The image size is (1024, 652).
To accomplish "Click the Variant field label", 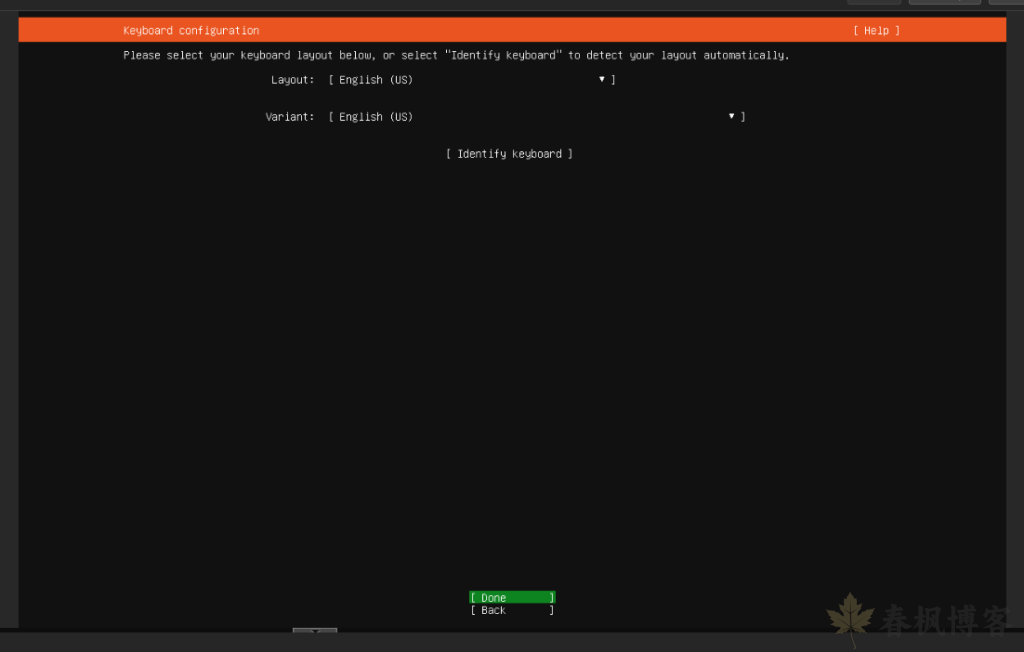I will (x=290, y=116).
